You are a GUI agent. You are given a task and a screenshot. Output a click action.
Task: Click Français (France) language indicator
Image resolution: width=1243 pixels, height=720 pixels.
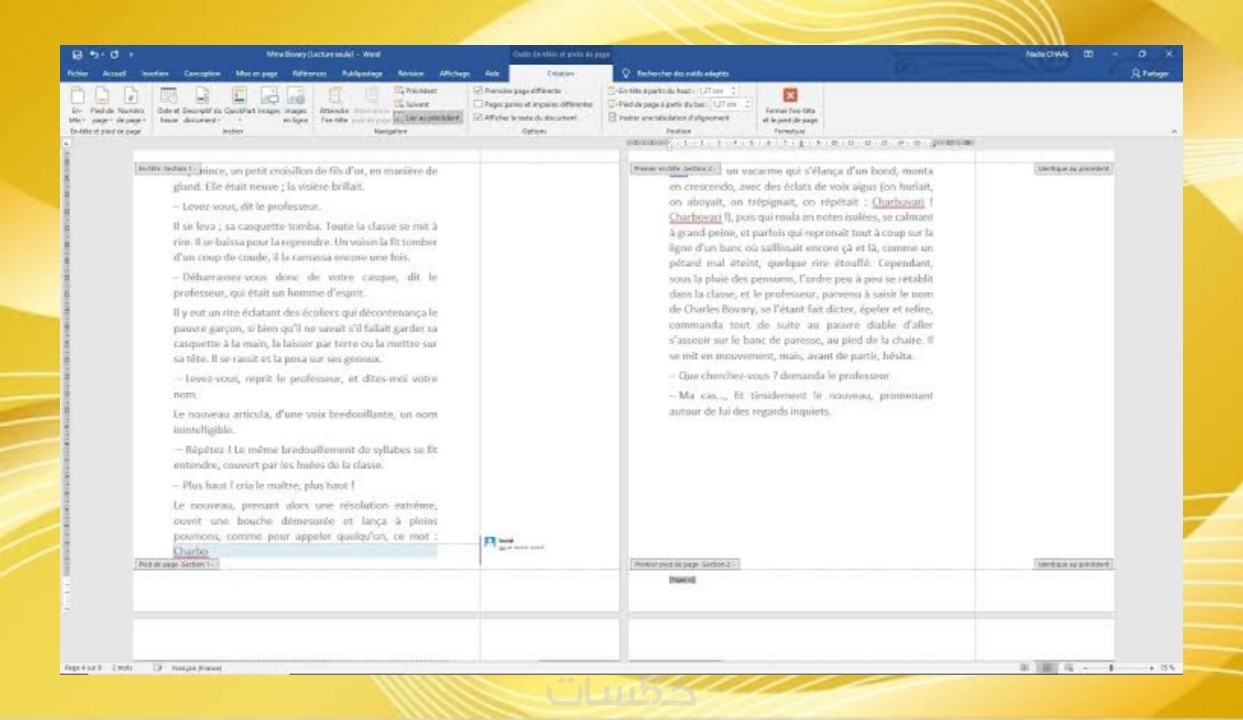(196, 666)
